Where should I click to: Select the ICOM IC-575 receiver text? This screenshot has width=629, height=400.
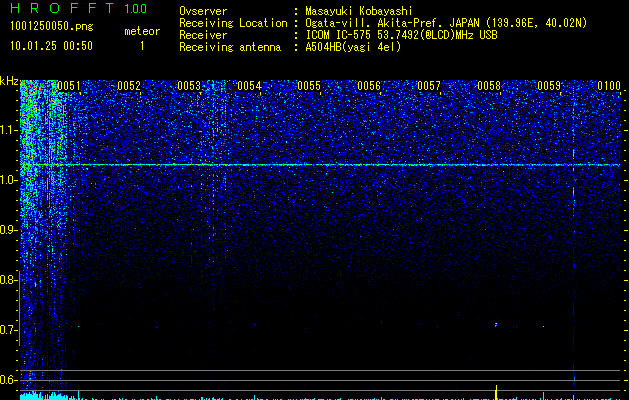coord(401,35)
